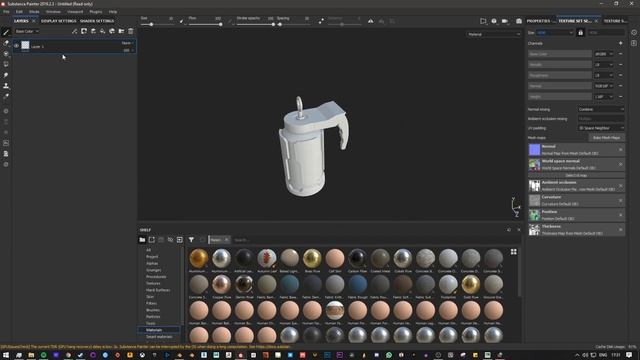This screenshot has width=640, height=360.
Task: Add a smart material layer
Action: [112, 31]
